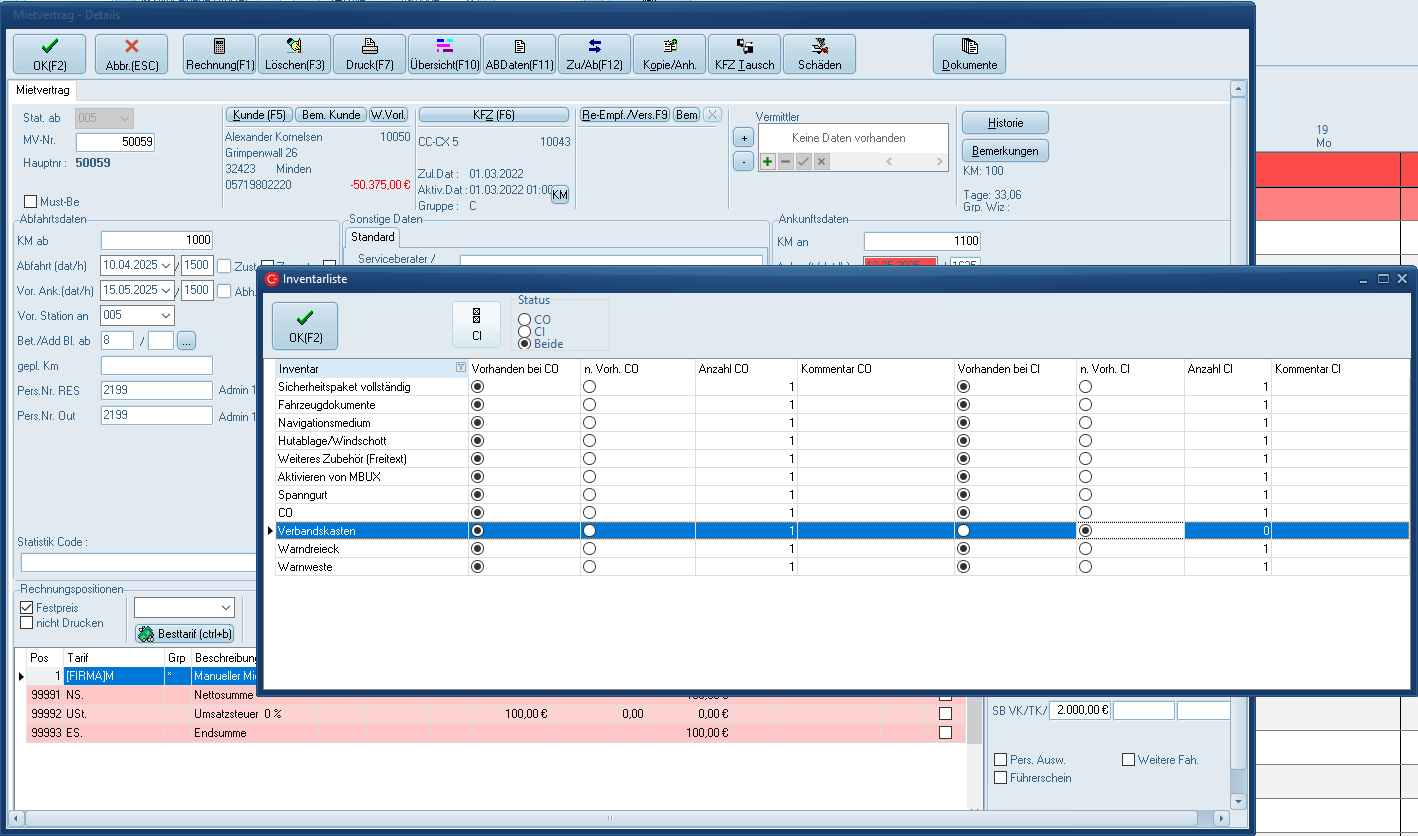The image size is (1418, 836).
Task: Open the Abfahrt date picker dropdown
Action: (x=165, y=266)
